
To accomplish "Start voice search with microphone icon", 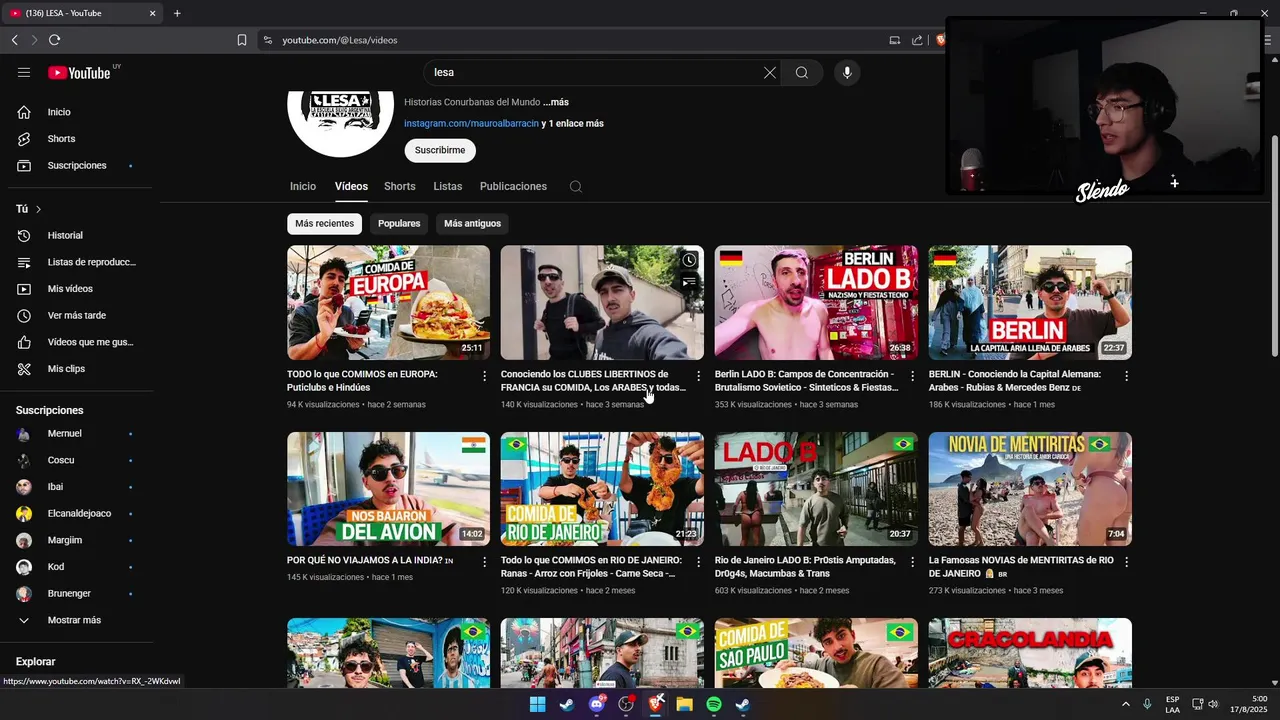I will [x=847, y=72].
